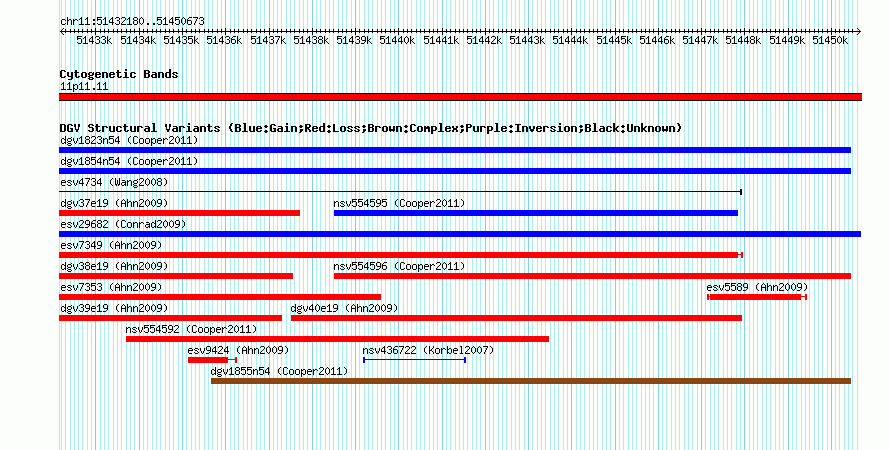The width and height of the screenshot is (890, 450).
Task: Click the thin black esv4734 line
Action: click(x=400, y=192)
